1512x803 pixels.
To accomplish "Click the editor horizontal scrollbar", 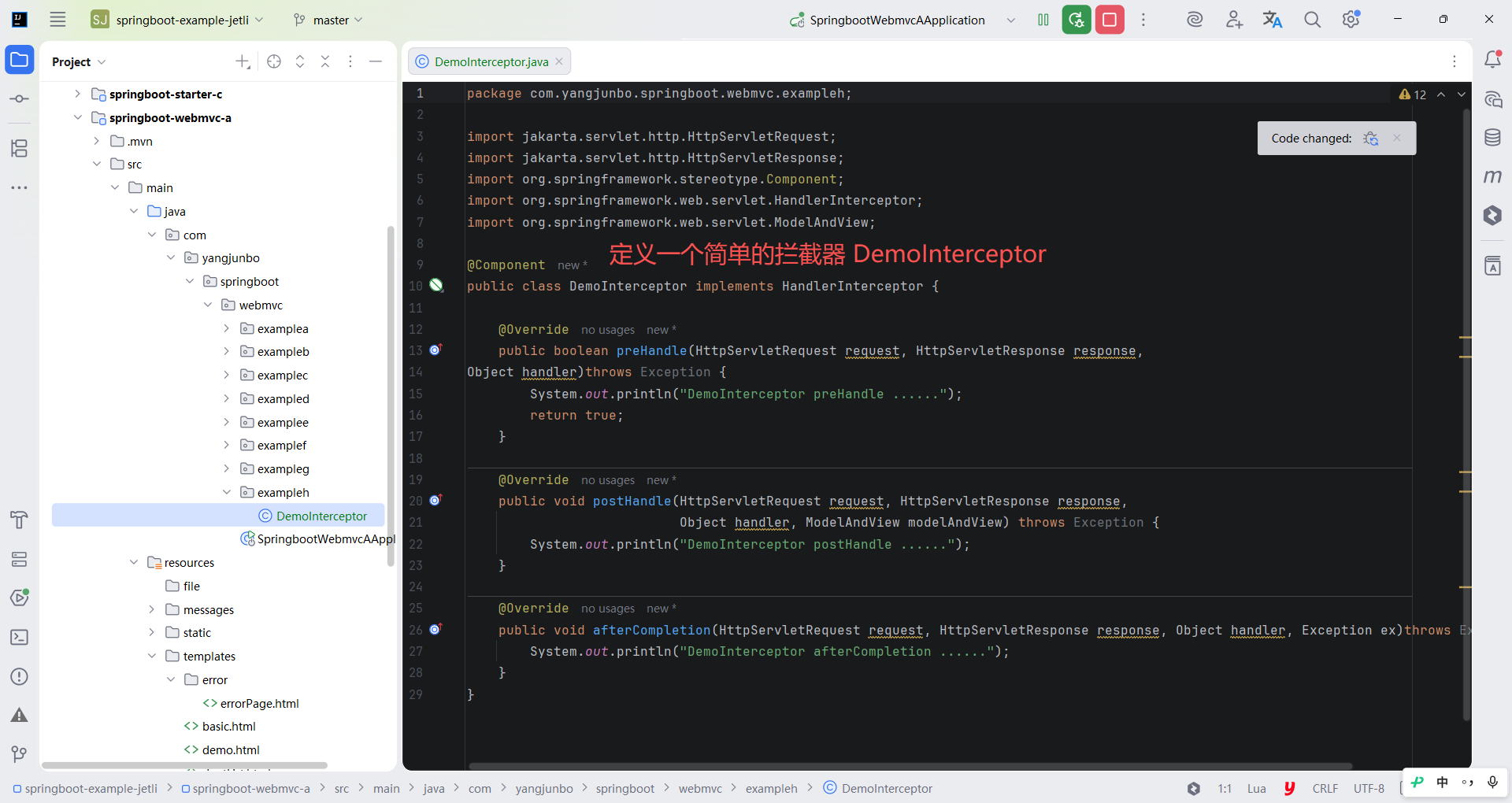I will pos(910,766).
